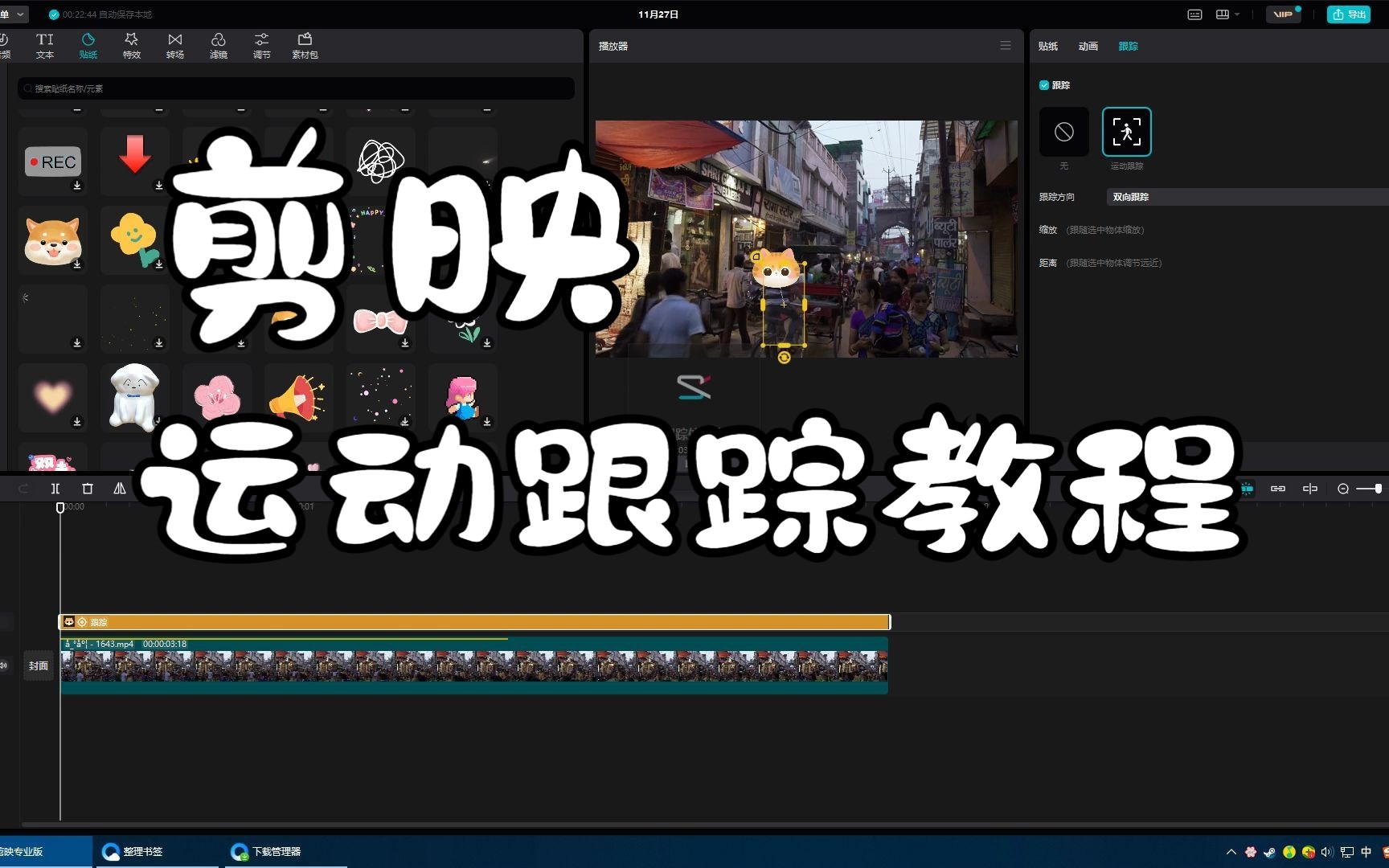Open the 滤镜 (Filters) panel
This screenshot has width=1389, height=868.
pos(219,46)
